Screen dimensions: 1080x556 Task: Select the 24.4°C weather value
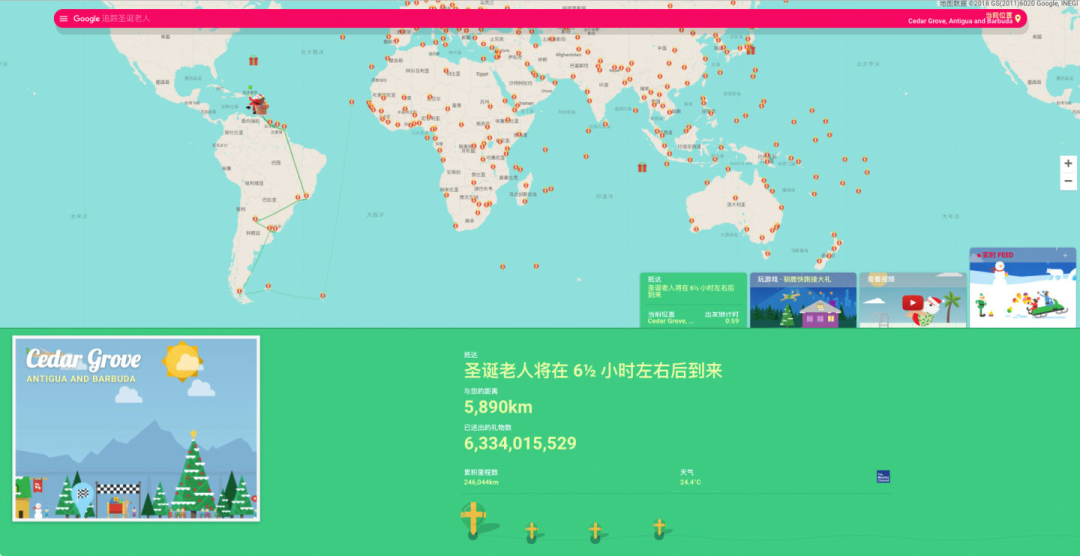(x=691, y=482)
